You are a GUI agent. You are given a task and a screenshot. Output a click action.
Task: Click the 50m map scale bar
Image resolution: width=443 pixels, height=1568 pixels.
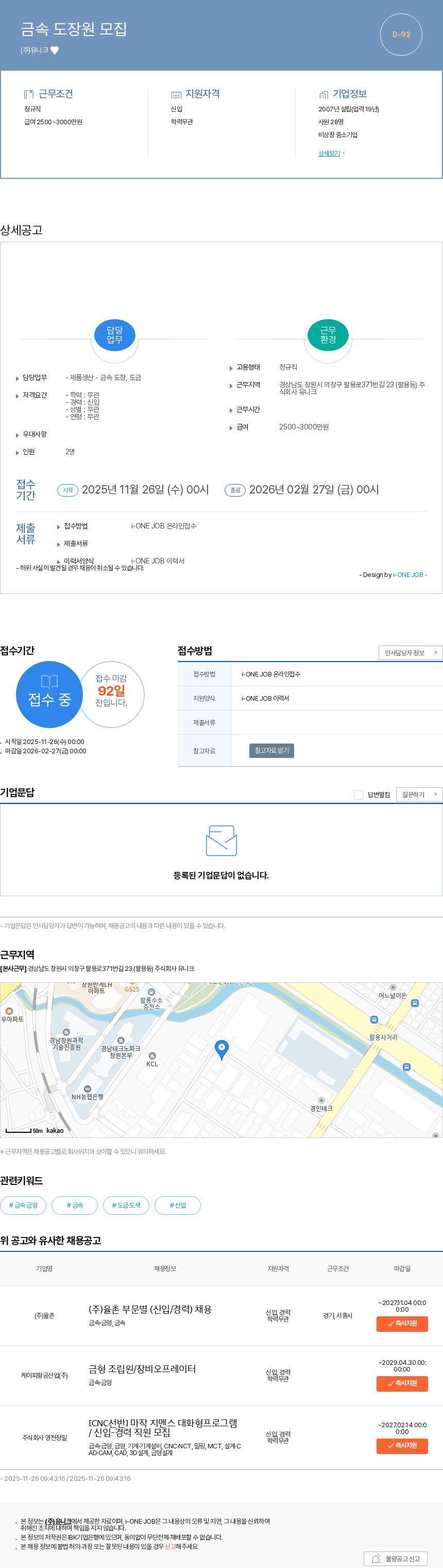coord(24,1130)
